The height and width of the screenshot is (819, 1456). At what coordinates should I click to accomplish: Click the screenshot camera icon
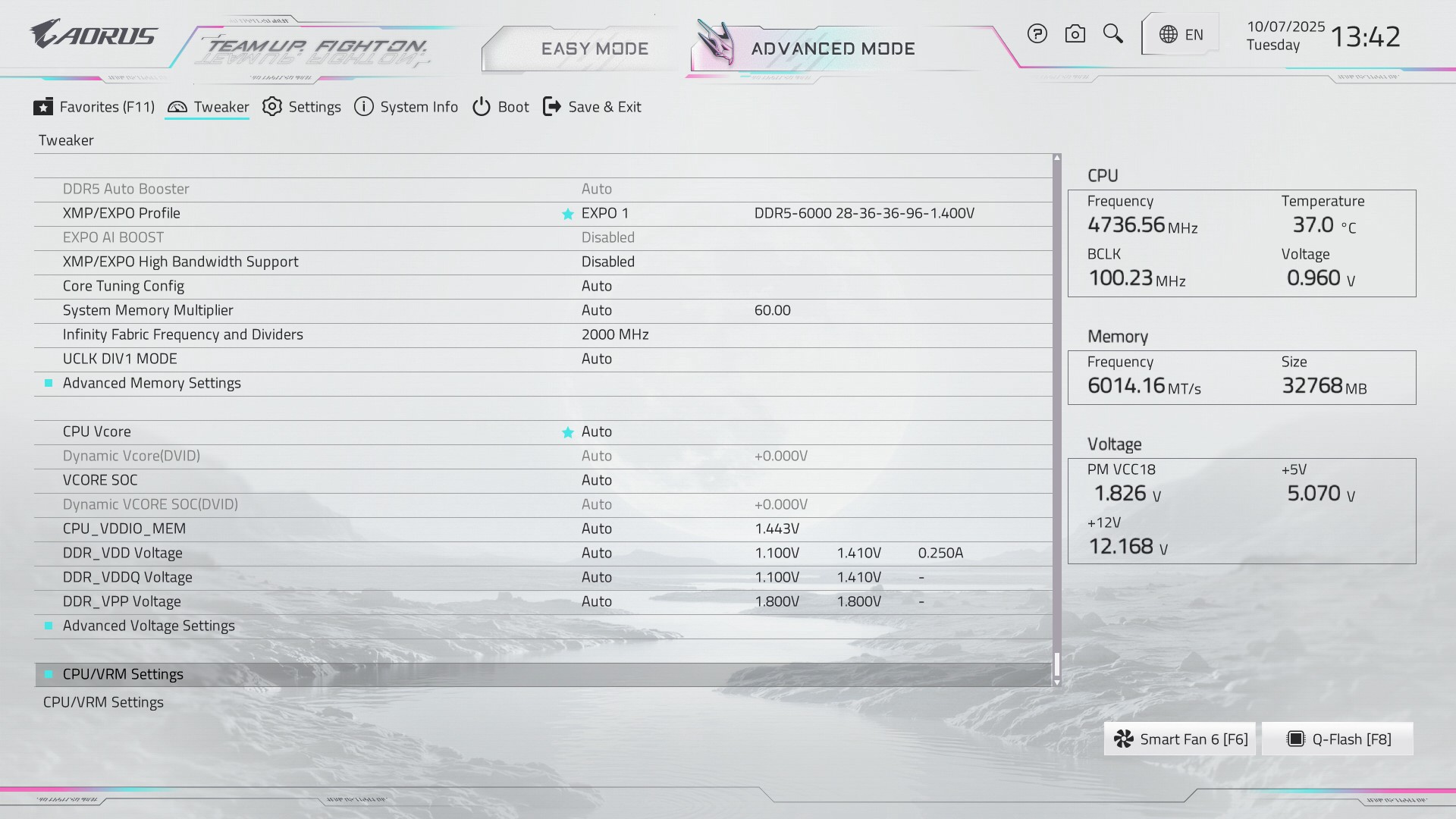point(1075,34)
